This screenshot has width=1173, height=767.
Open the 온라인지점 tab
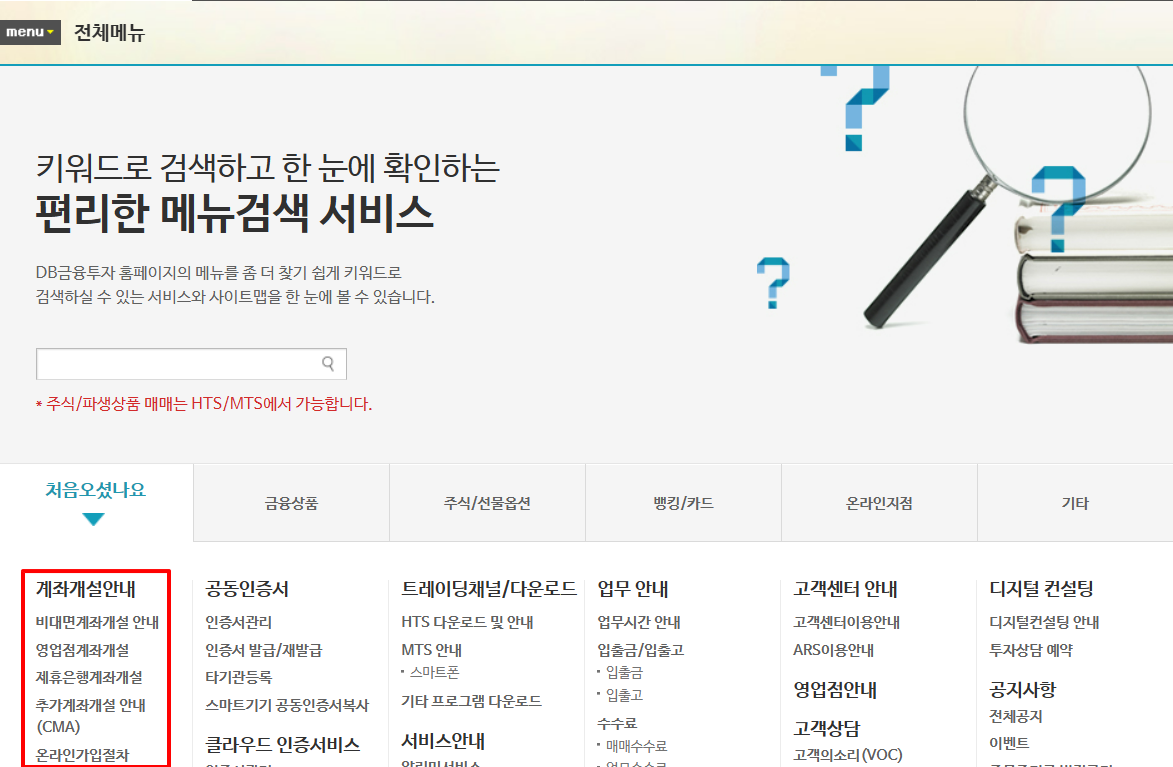click(x=879, y=502)
